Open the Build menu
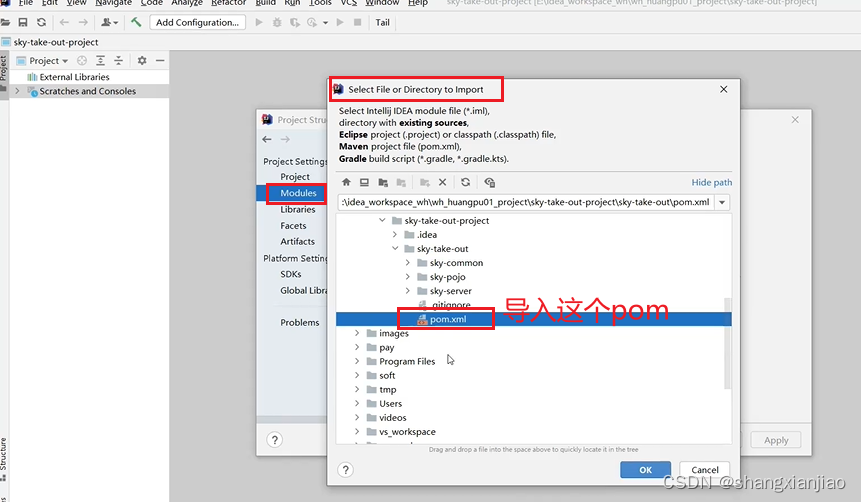 pos(266,3)
